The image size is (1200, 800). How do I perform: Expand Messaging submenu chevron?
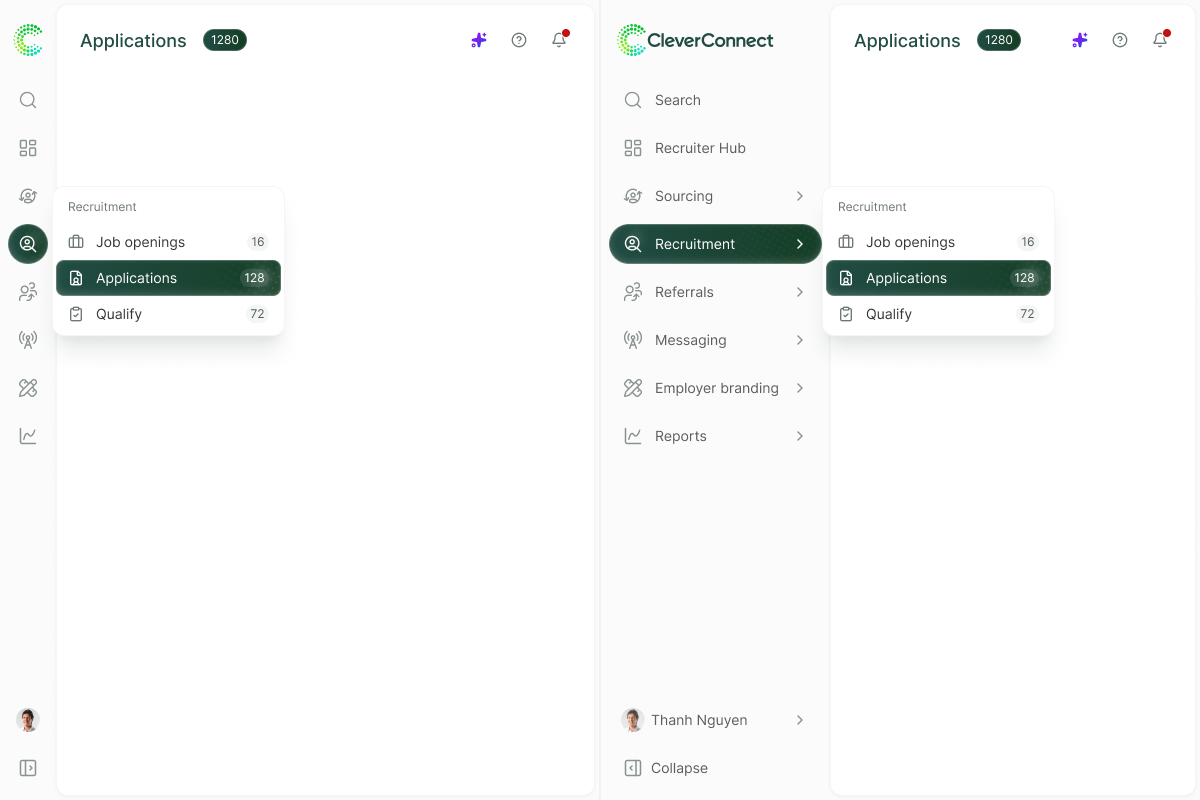coord(800,340)
